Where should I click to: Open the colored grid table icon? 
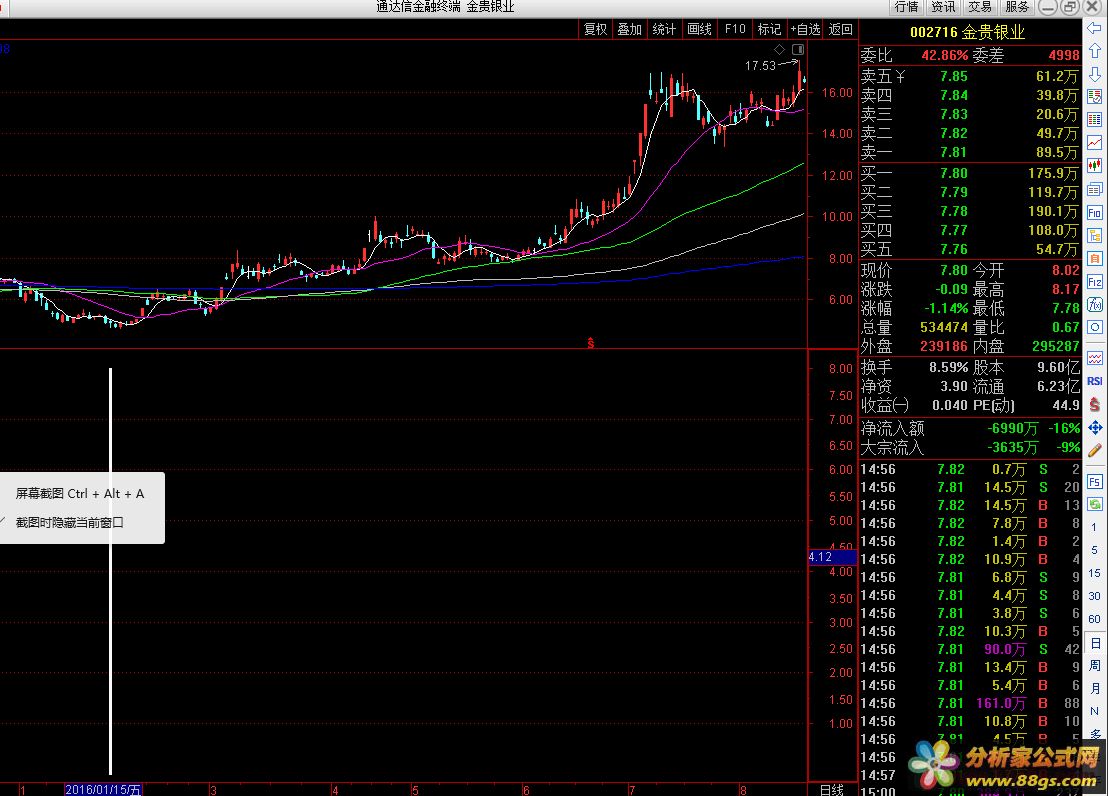[1095, 119]
